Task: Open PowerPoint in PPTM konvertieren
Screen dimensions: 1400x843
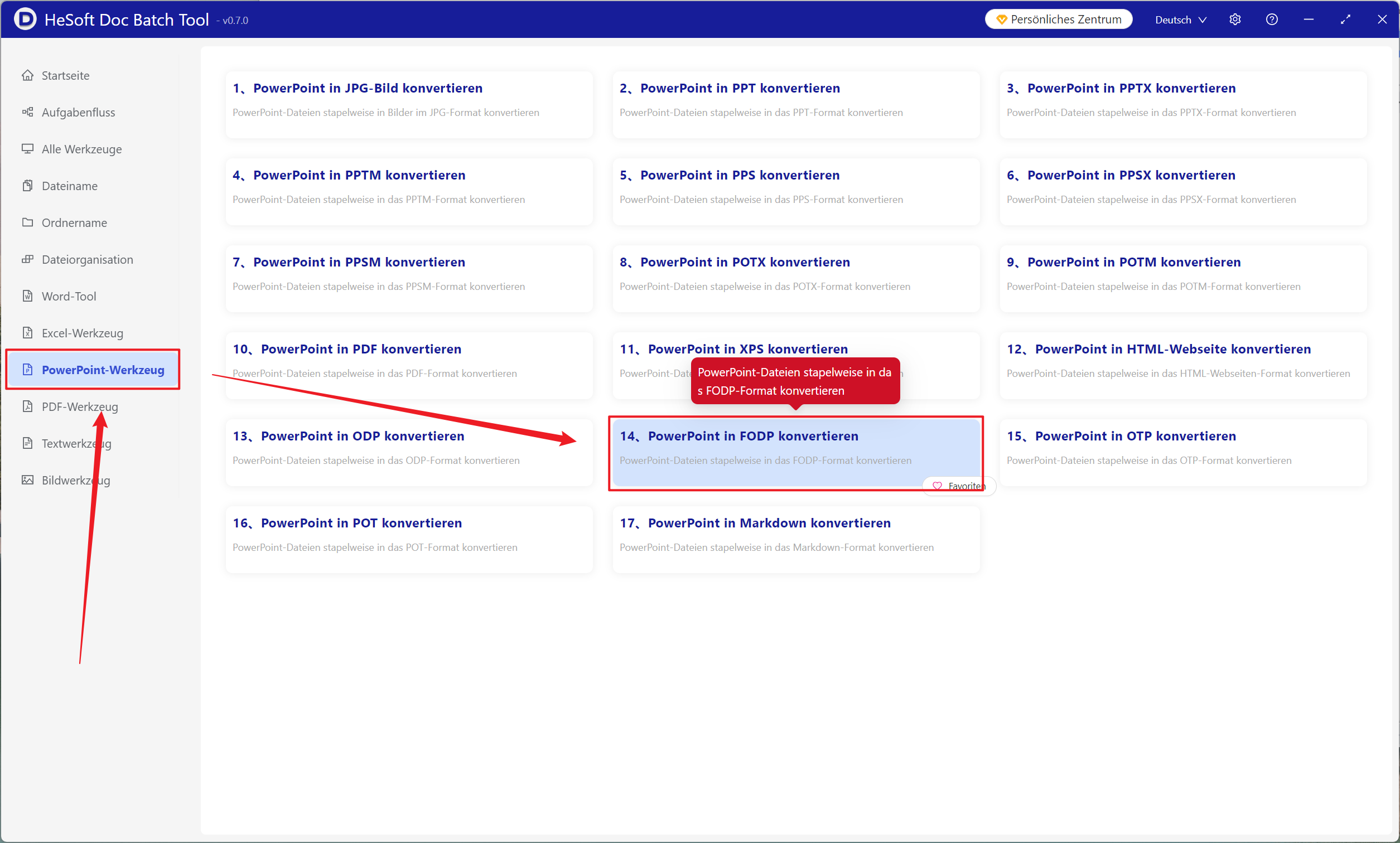Action: [x=409, y=191]
